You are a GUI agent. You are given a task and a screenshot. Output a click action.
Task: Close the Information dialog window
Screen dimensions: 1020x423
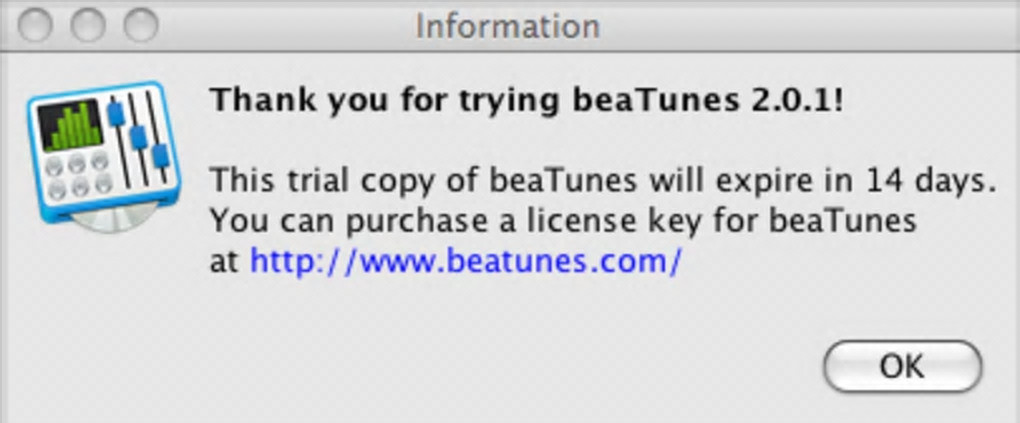35,24
